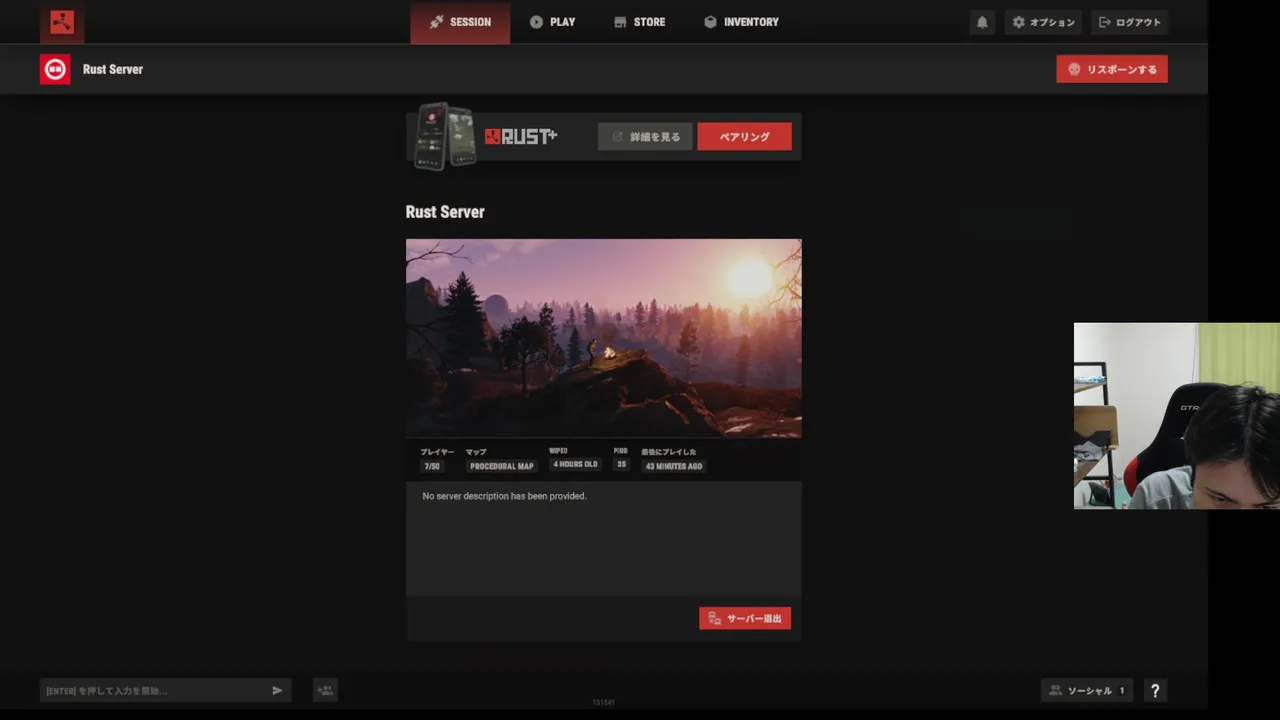Click the Rust+ logo
Viewport: 1280px width, 720px height.
click(x=521, y=137)
